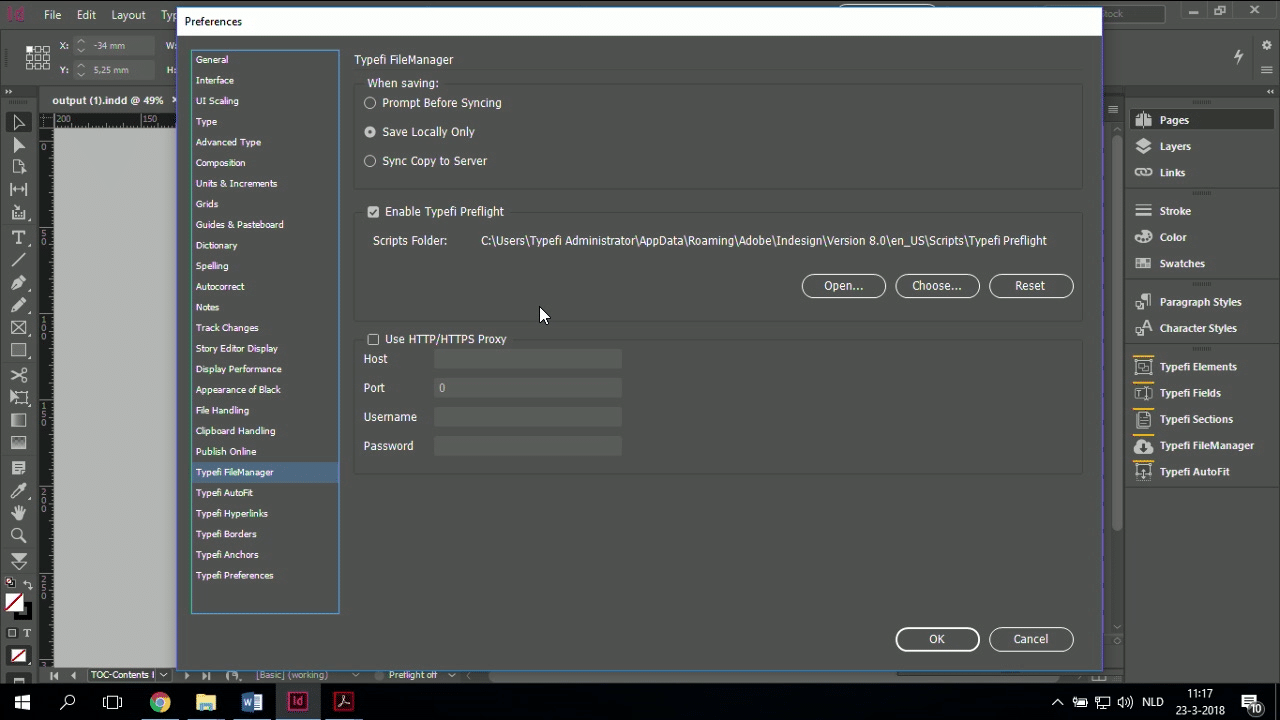Select the Direct Selection tool
Image resolution: width=1280 pixels, height=720 pixels.
(x=18, y=145)
